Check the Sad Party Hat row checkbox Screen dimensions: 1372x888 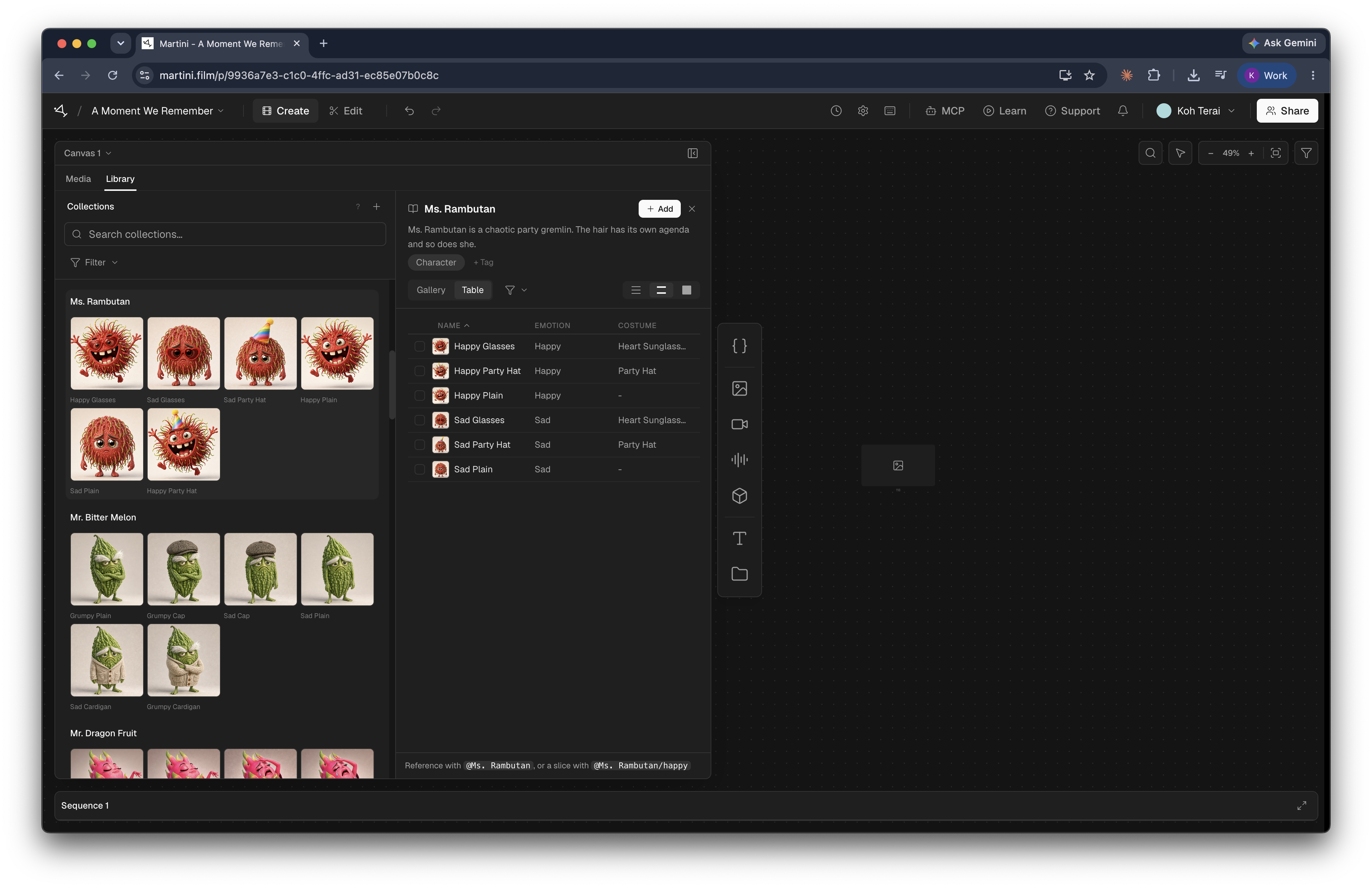(420, 445)
